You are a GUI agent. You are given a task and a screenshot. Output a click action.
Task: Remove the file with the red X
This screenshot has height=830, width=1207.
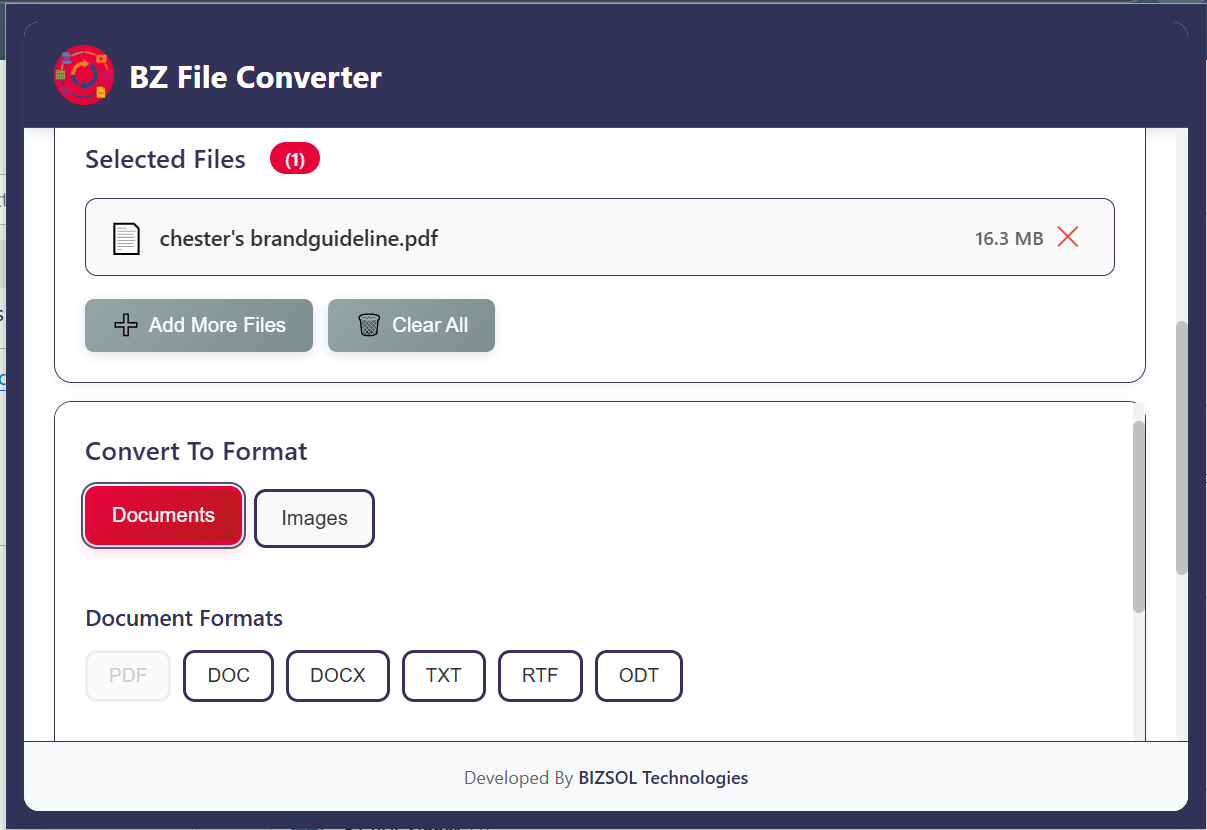tap(1068, 237)
